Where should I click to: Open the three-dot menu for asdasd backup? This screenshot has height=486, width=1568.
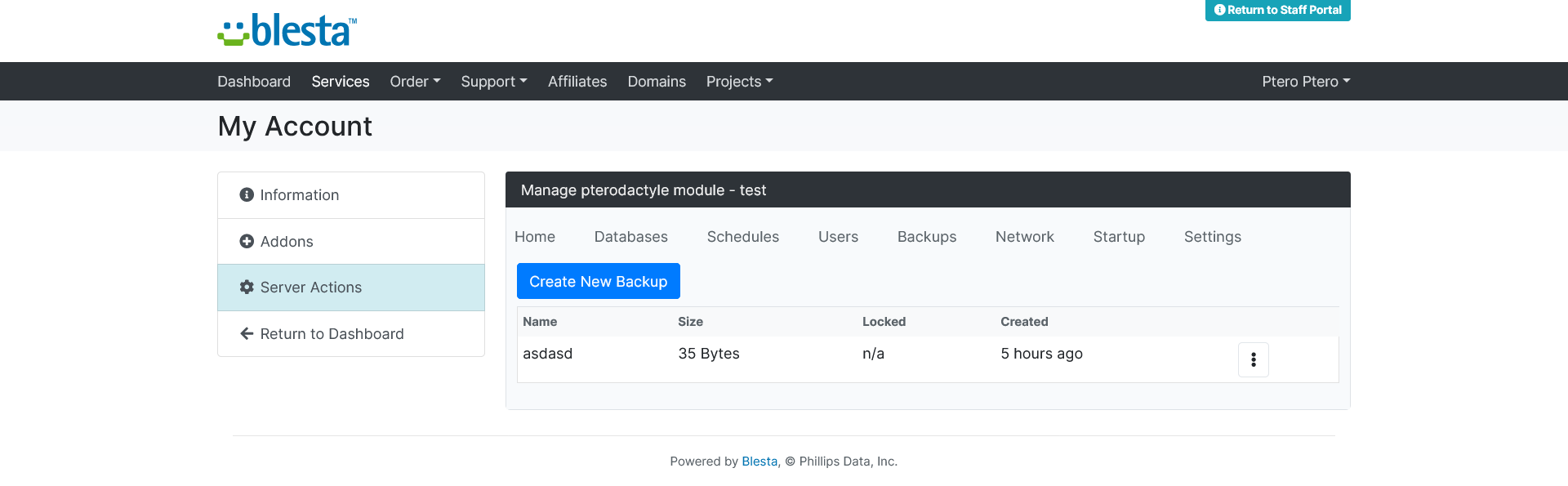coord(1253,359)
